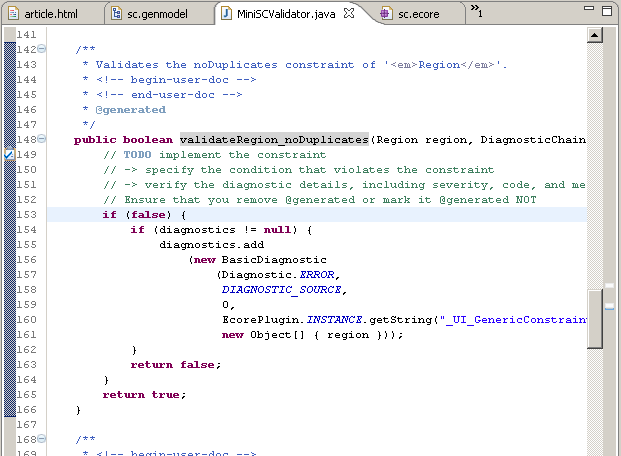Click the Java file icon on MiniSCValidator tab

point(226,13)
